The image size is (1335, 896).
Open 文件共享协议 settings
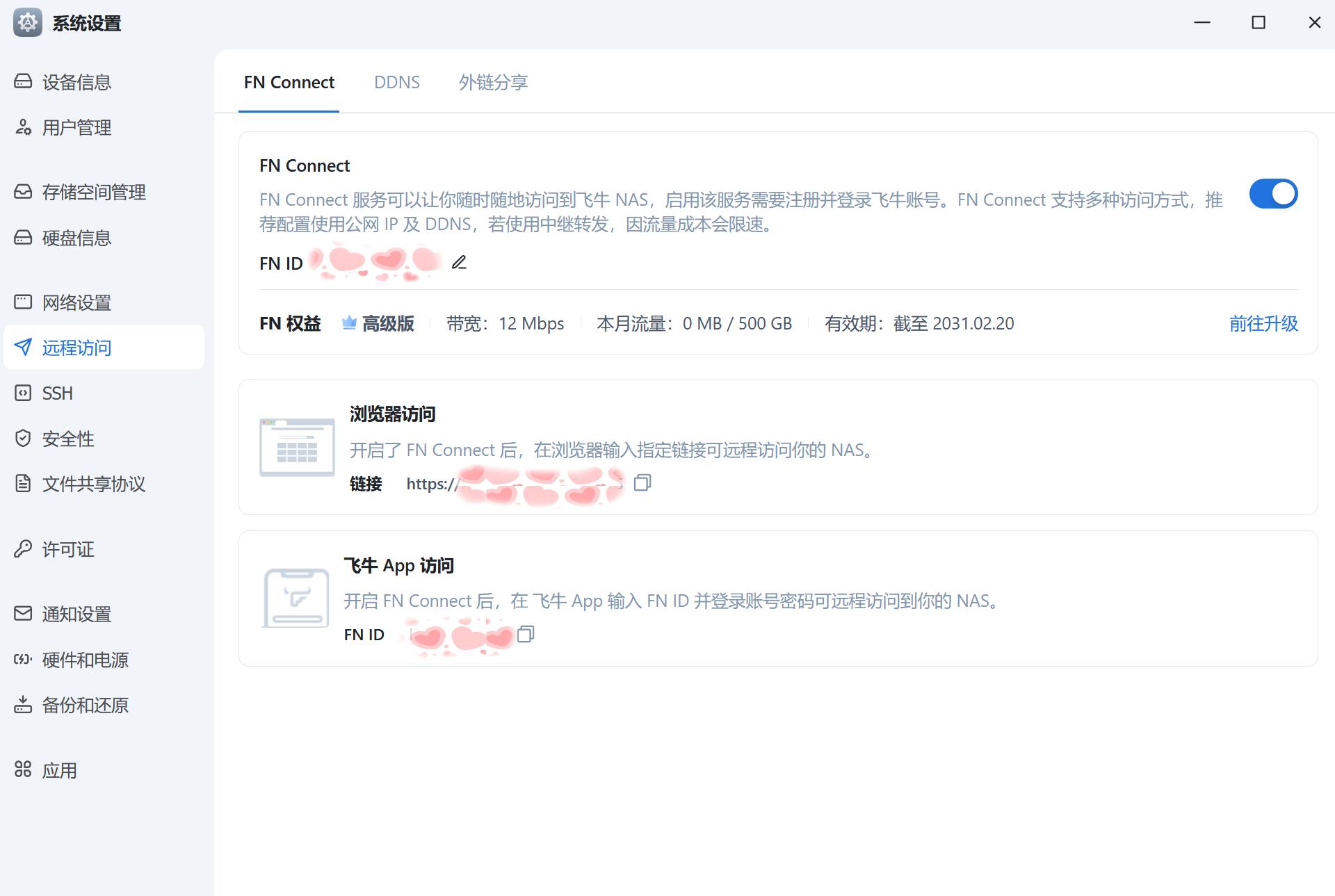pyautogui.click(x=93, y=484)
